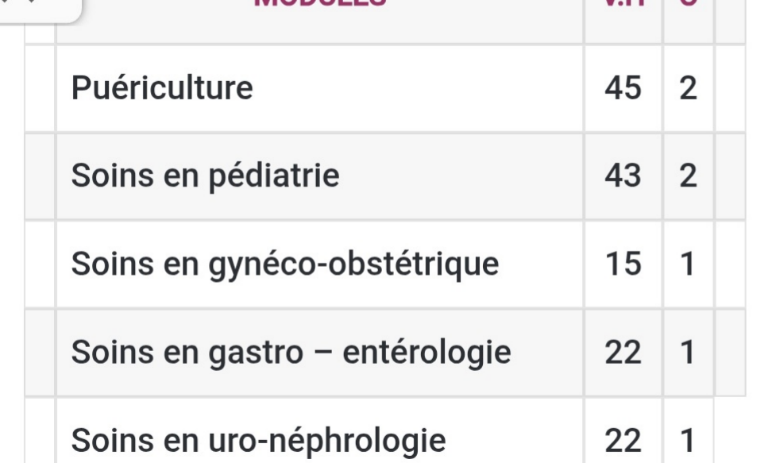Screen dimensions: 768x463
Task: Select coefficient 1 in gastro – entérologie row
Action: click(x=688, y=352)
